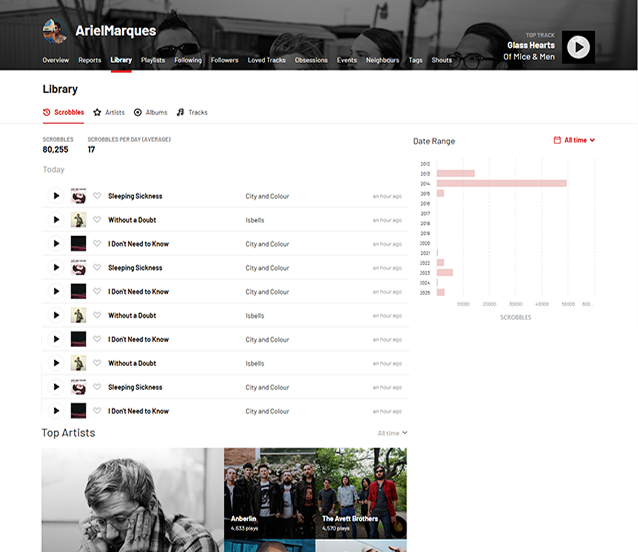This screenshot has height=552, width=638.
Task: Open the Anberlin top artist tile
Action: point(269,494)
